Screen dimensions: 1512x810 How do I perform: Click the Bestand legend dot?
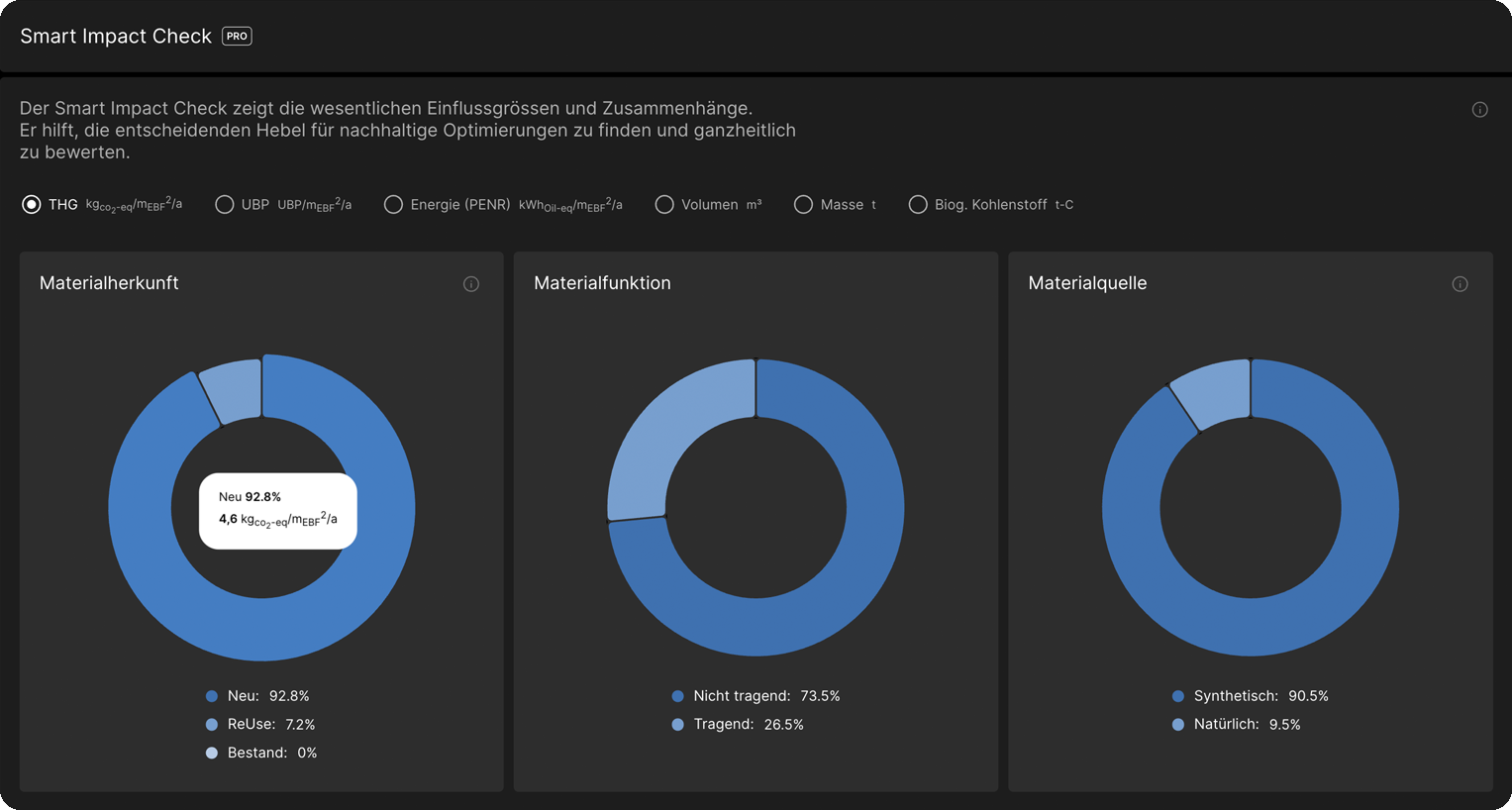[212, 754]
